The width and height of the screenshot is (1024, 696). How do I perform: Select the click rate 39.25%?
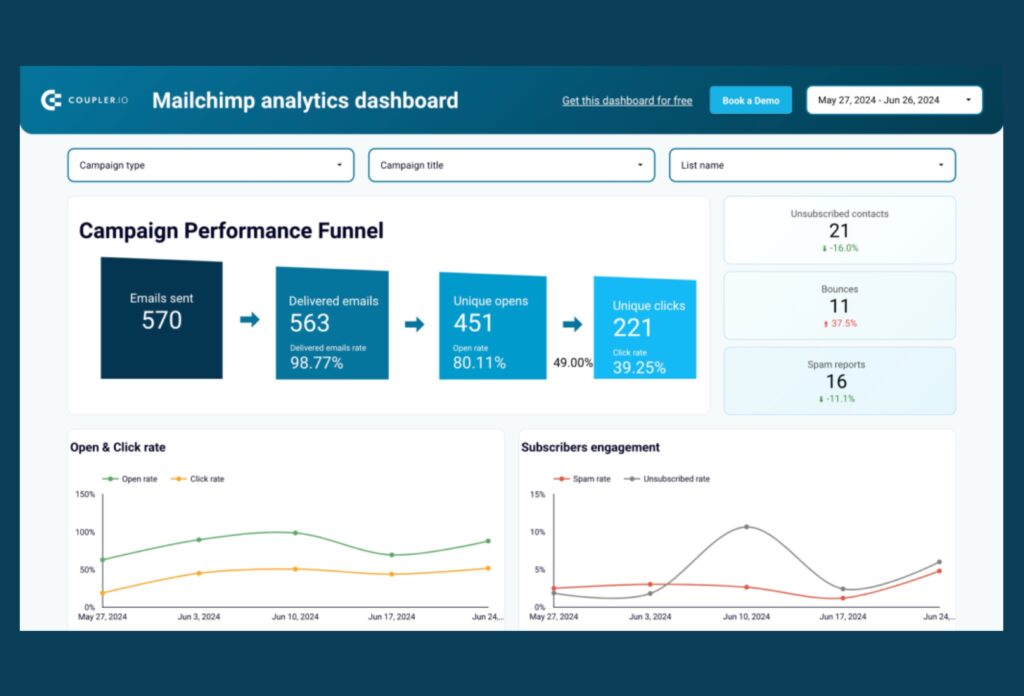(x=639, y=368)
